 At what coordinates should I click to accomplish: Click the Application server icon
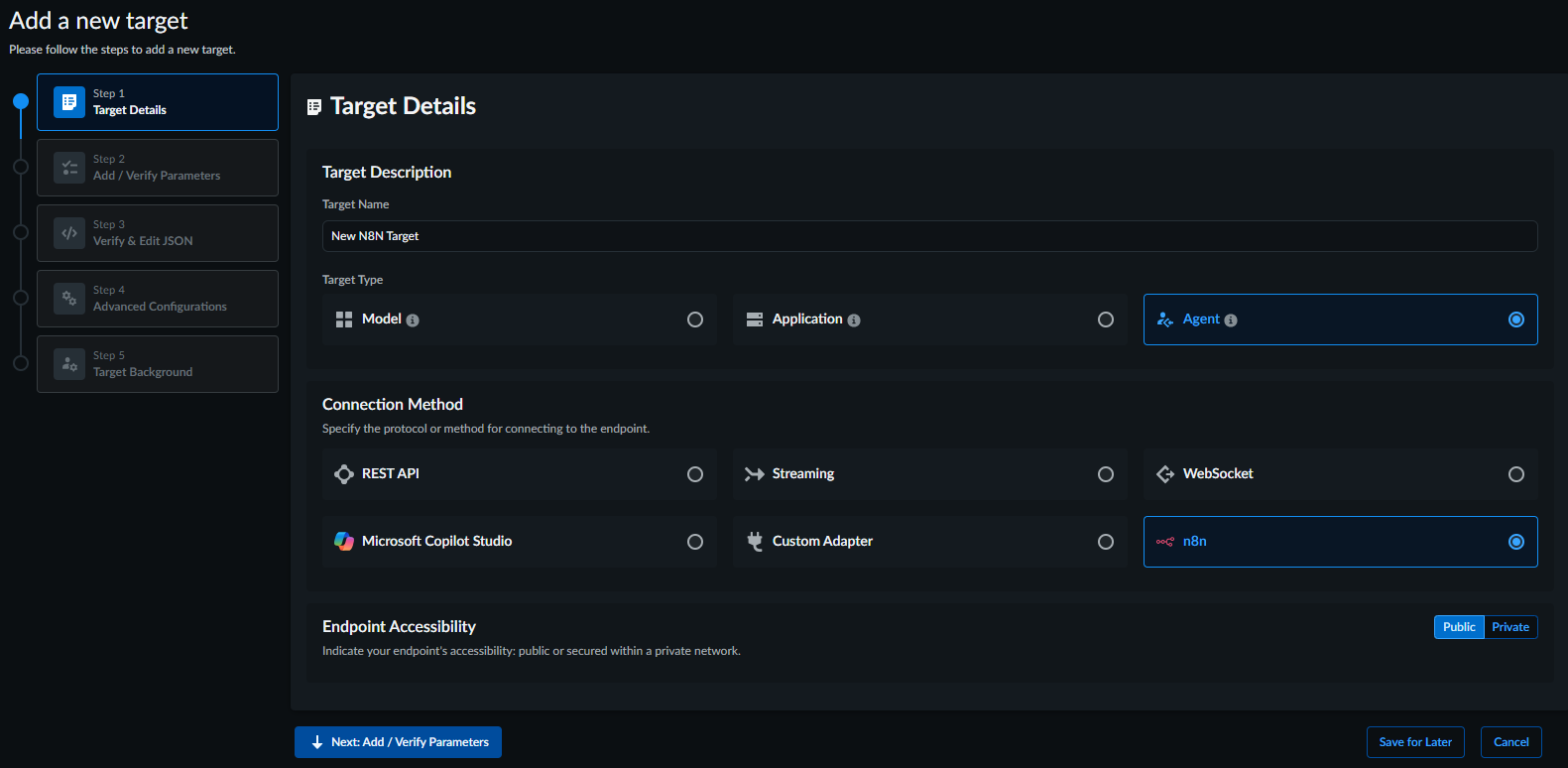point(755,320)
